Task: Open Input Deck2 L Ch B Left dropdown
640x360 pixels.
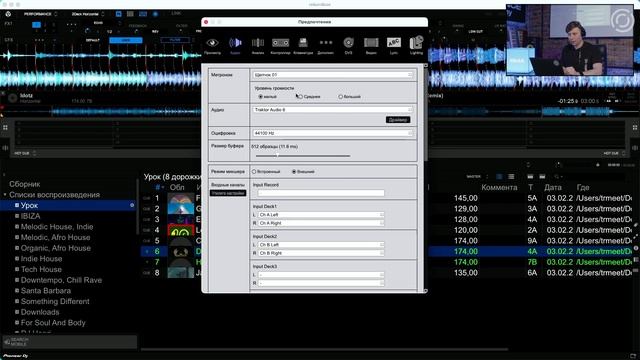Action: pos(321,244)
